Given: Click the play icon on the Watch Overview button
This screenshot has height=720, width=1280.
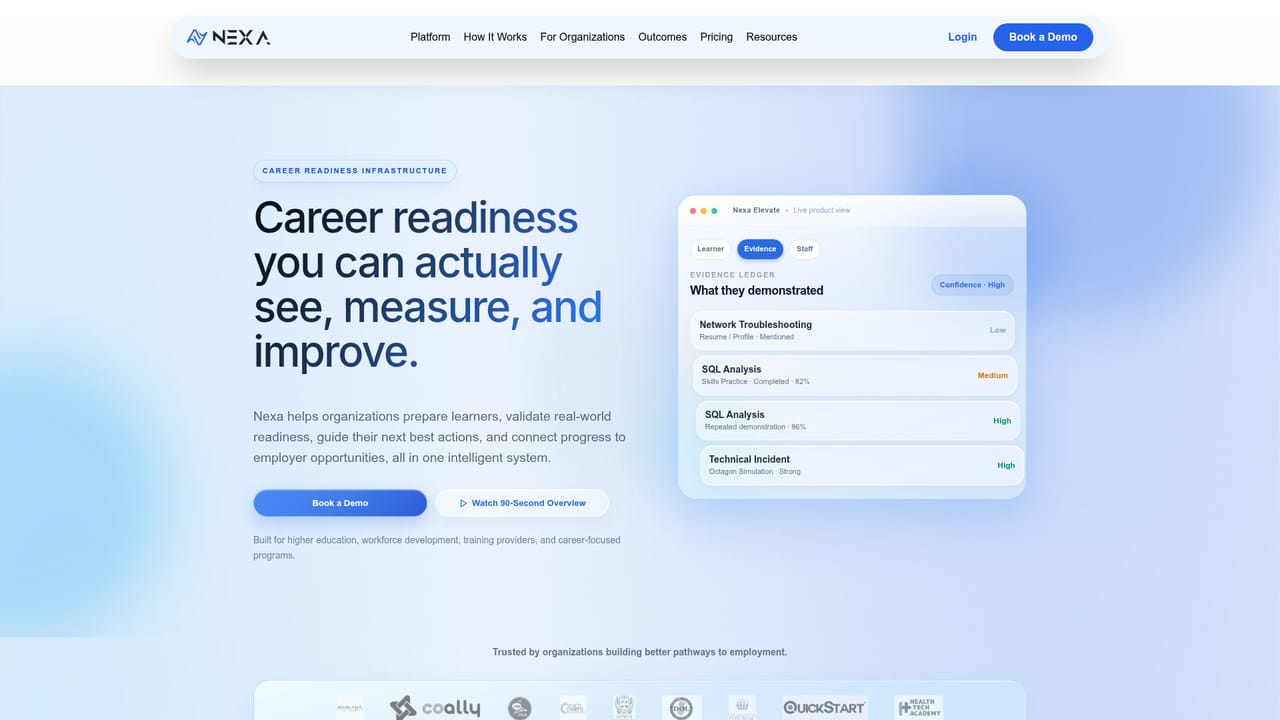Looking at the screenshot, I should pyautogui.click(x=463, y=503).
